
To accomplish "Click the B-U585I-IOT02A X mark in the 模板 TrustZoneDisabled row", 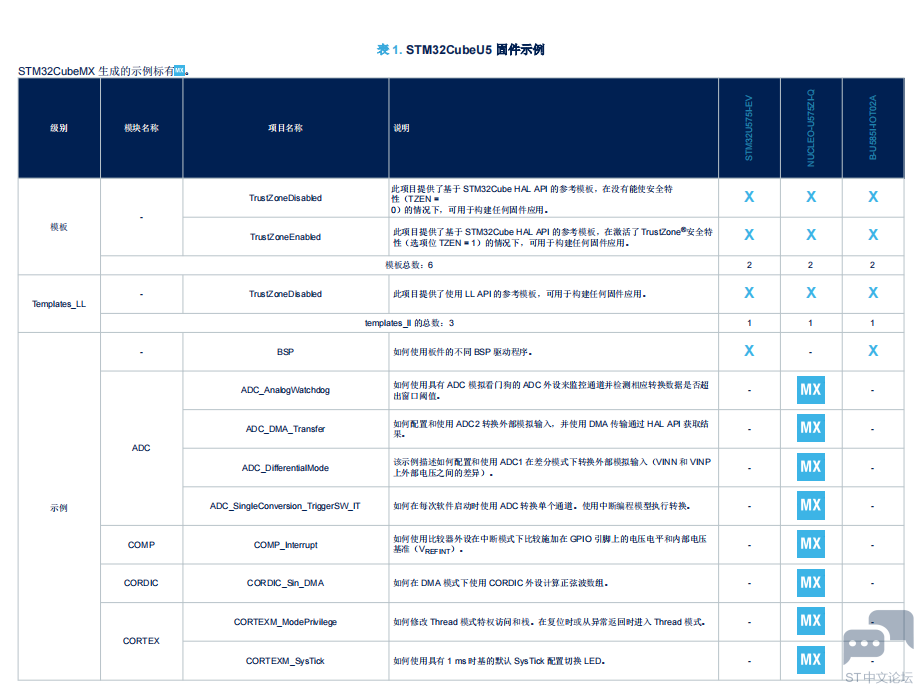I will click(x=873, y=197).
